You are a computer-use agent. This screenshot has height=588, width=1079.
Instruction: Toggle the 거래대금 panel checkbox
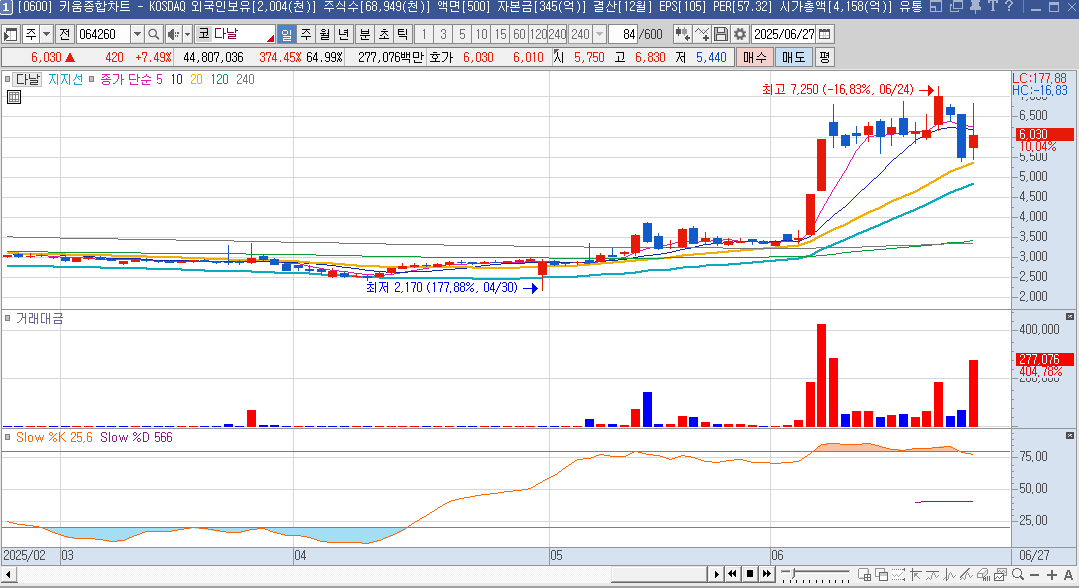[8, 318]
